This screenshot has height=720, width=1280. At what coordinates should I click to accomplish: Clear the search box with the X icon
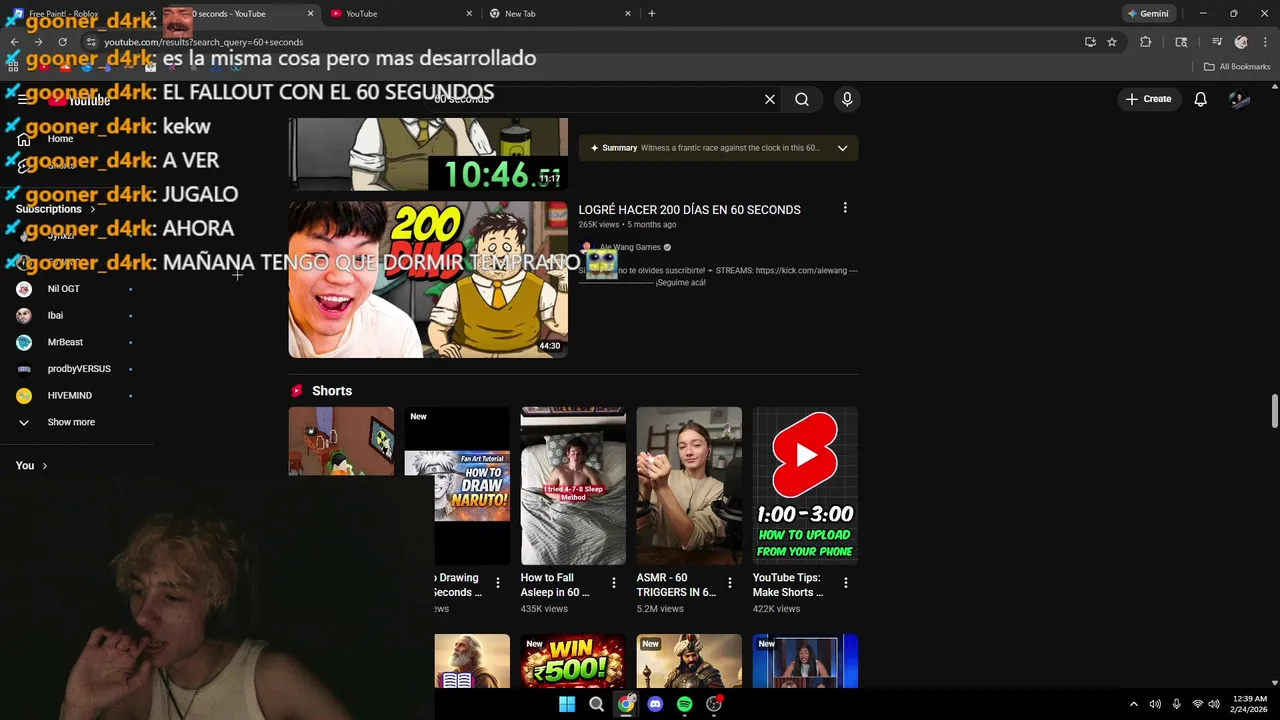pyautogui.click(x=770, y=99)
